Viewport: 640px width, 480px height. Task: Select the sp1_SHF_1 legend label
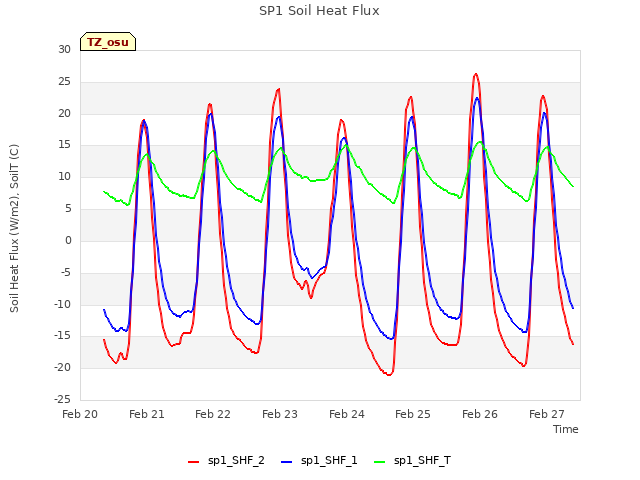point(329,460)
